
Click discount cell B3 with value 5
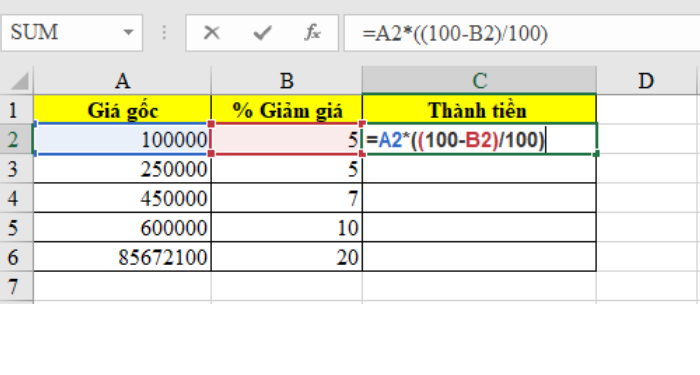(x=287, y=169)
